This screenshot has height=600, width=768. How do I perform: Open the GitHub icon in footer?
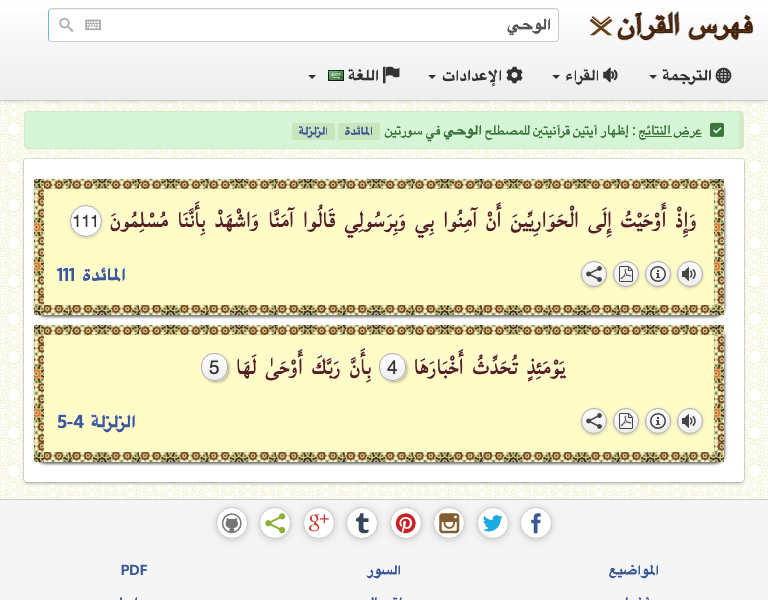[232, 523]
